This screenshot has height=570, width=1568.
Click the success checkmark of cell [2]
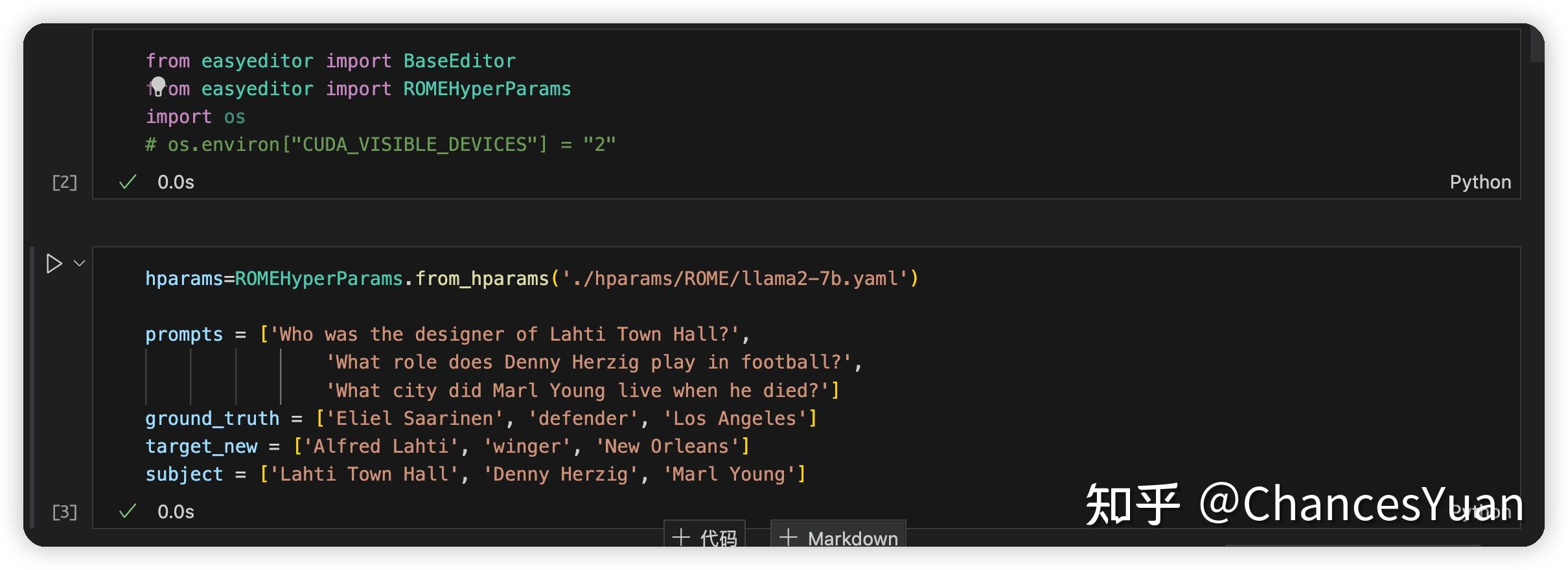128,182
